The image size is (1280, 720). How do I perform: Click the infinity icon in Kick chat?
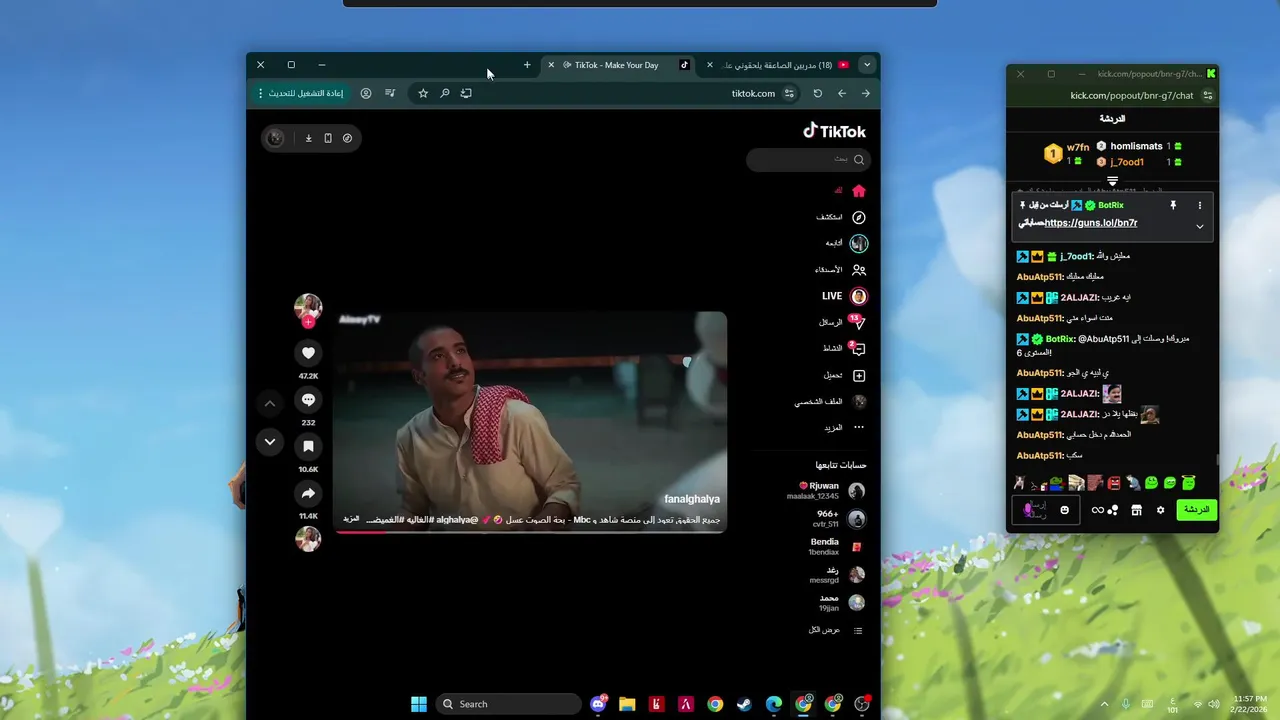click(x=1098, y=510)
